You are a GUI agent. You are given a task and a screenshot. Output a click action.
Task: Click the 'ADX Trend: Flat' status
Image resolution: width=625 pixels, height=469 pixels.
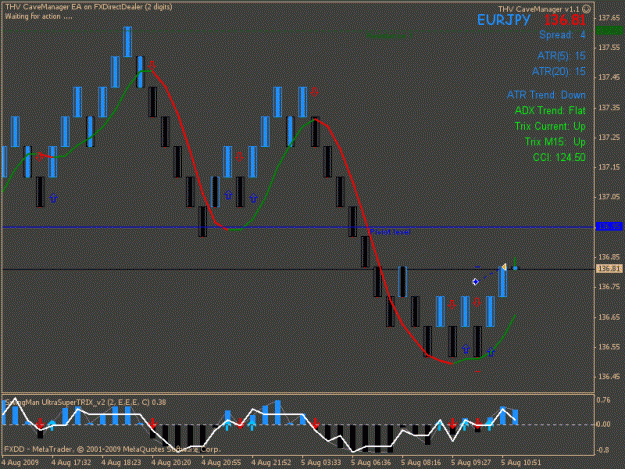tap(550, 110)
